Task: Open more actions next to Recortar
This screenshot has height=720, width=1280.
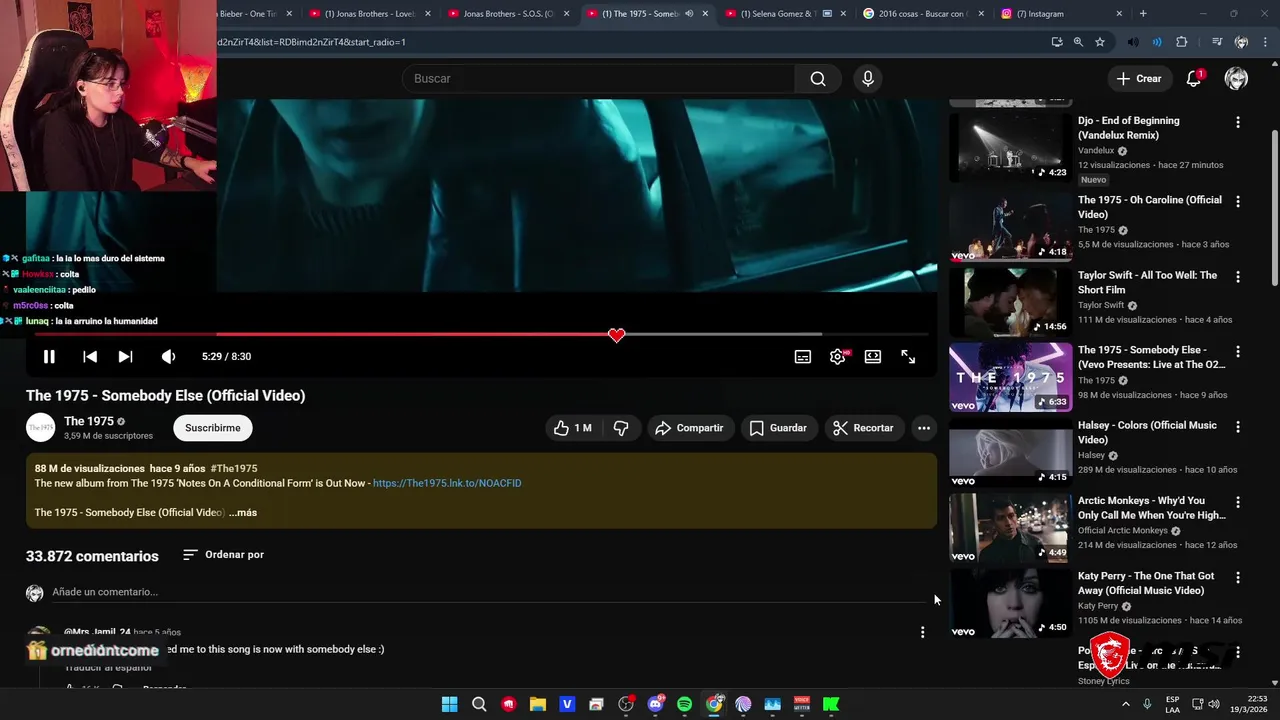Action: (x=924, y=428)
